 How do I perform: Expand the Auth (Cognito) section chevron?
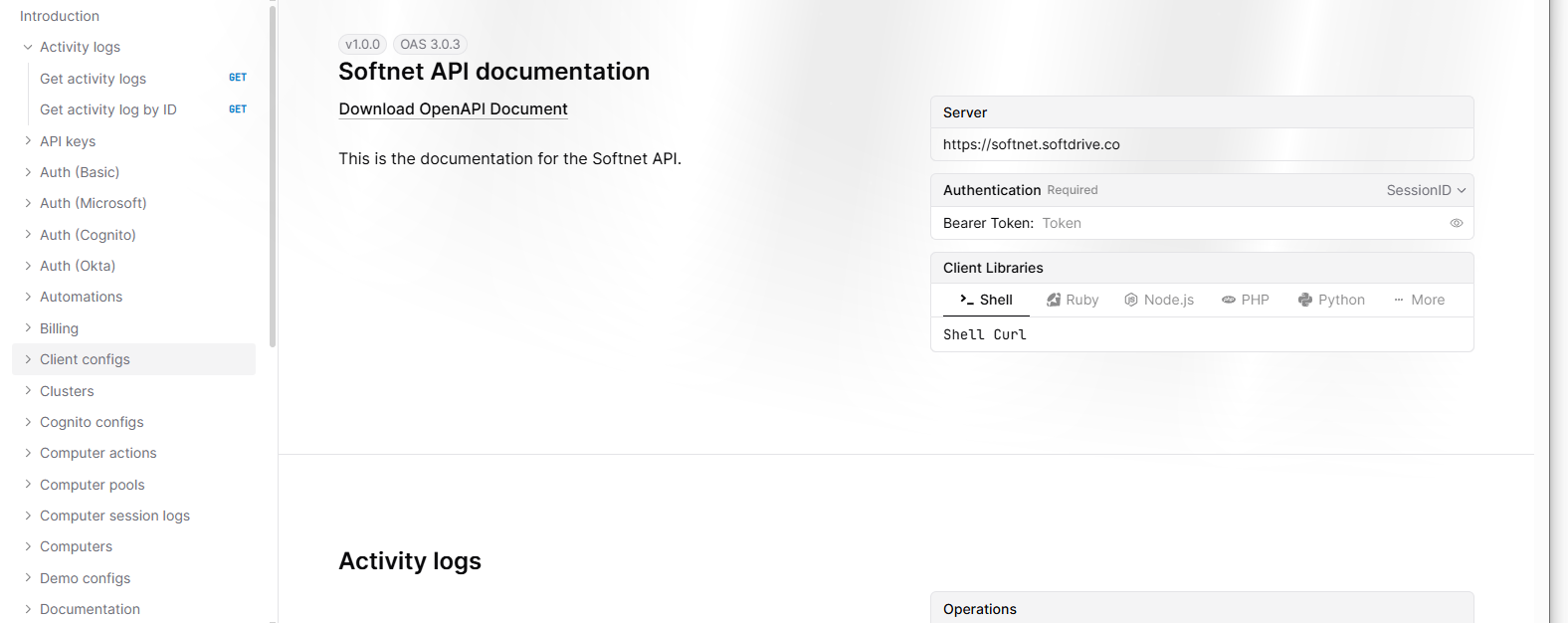(28, 235)
